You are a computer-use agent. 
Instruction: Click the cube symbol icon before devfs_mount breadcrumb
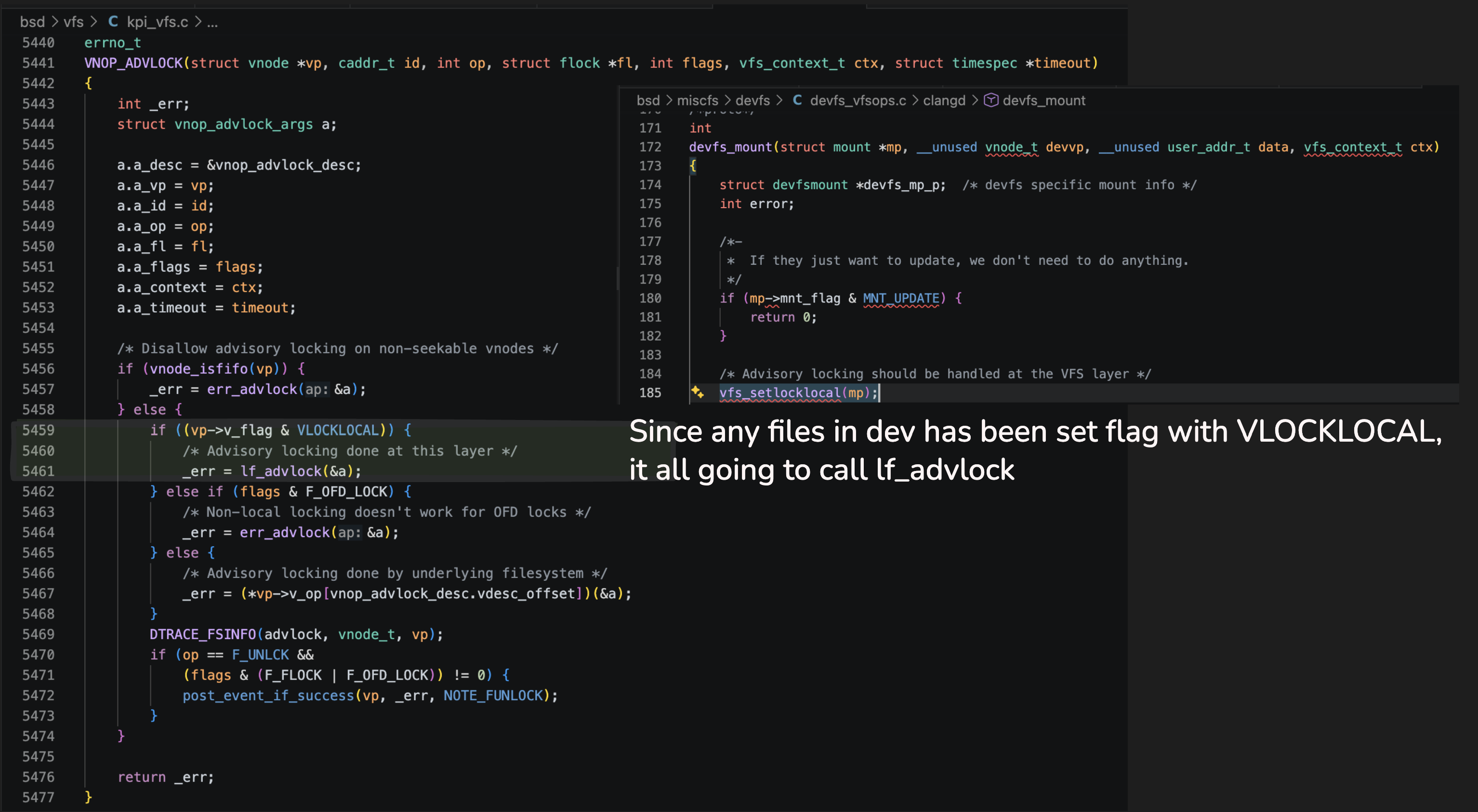click(x=991, y=100)
